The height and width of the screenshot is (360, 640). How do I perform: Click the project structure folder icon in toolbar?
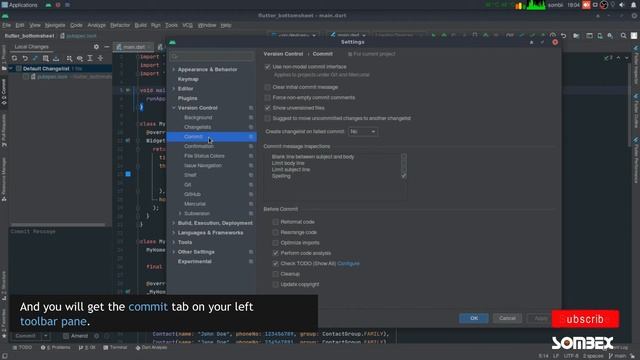coord(576,36)
